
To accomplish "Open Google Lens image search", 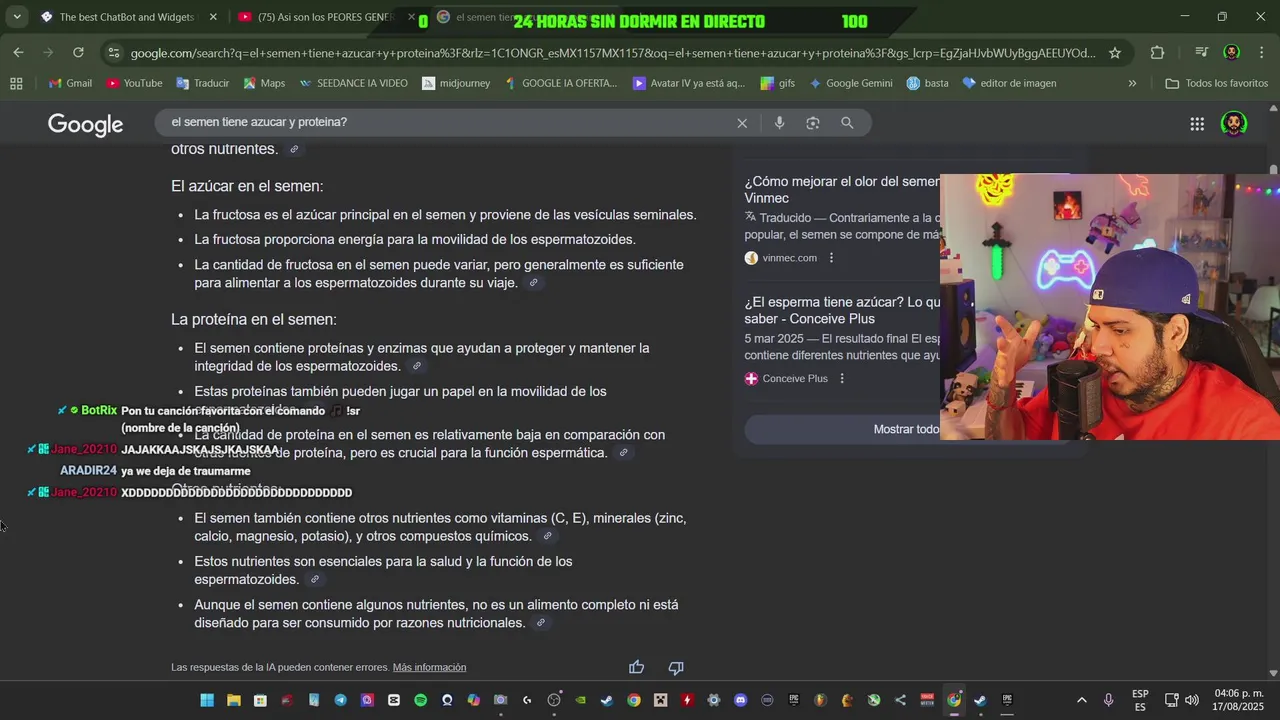I will pyautogui.click(x=813, y=123).
